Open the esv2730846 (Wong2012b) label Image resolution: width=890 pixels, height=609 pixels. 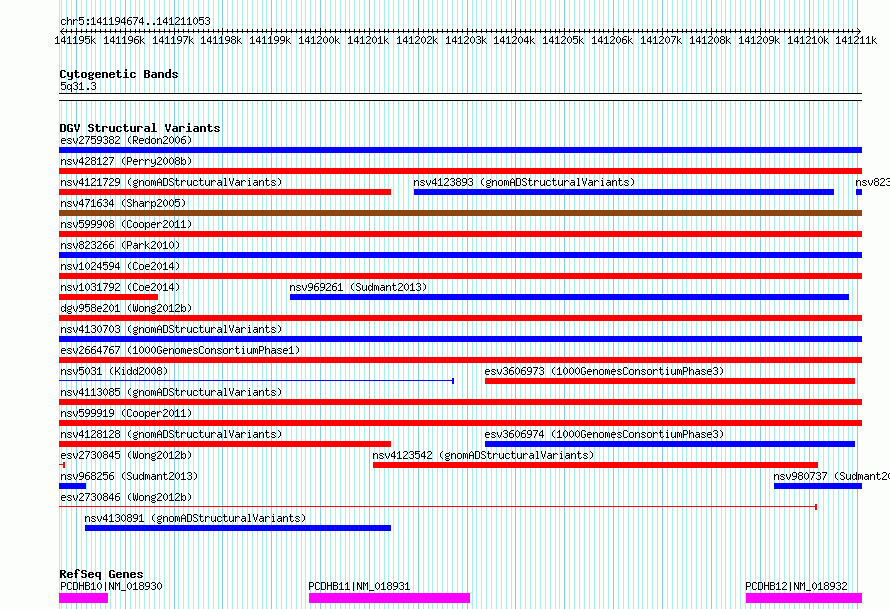click(x=126, y=497)
